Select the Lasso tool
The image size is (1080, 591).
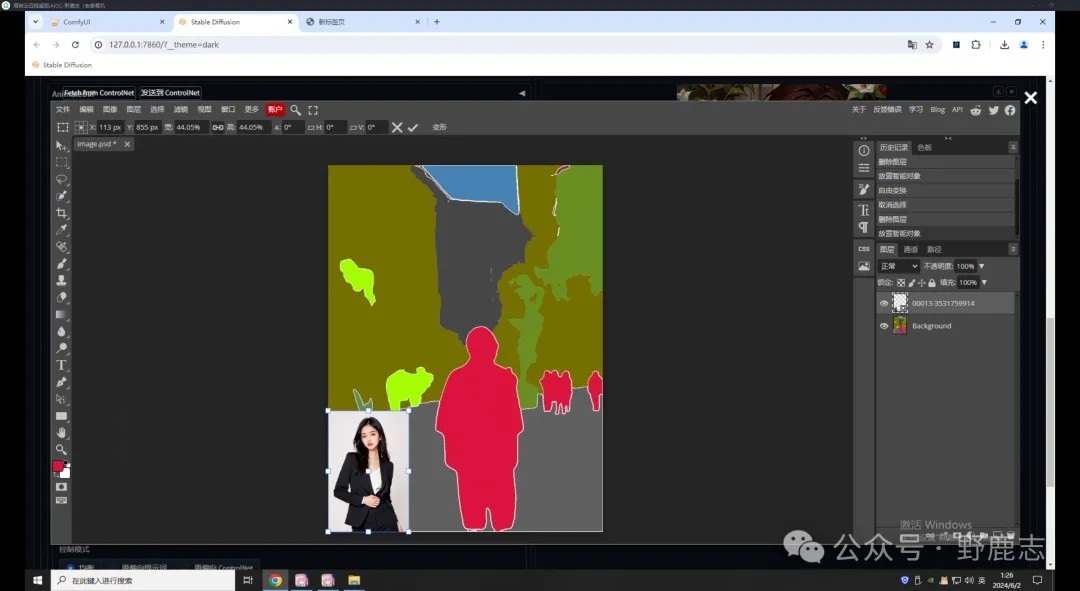click(x=61, y=179)
